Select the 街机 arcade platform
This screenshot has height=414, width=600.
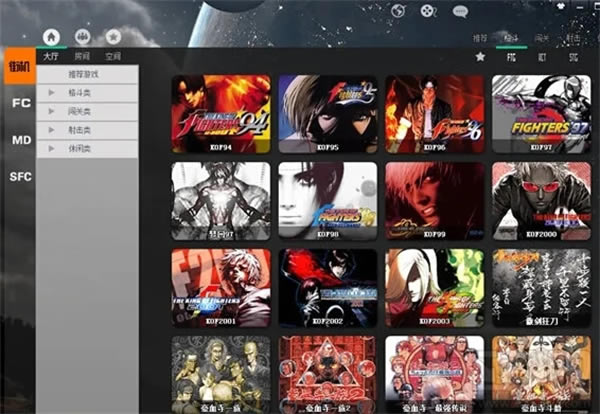[20, 67]
